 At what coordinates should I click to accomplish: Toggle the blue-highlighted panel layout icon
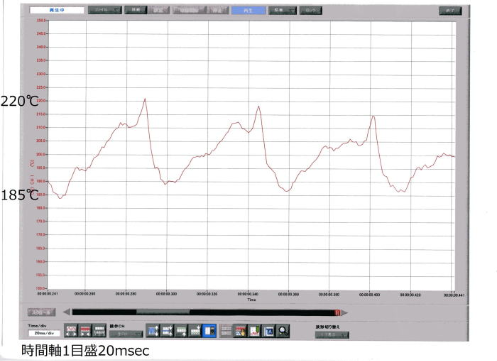pyautogui.click(x=209, y=331)
